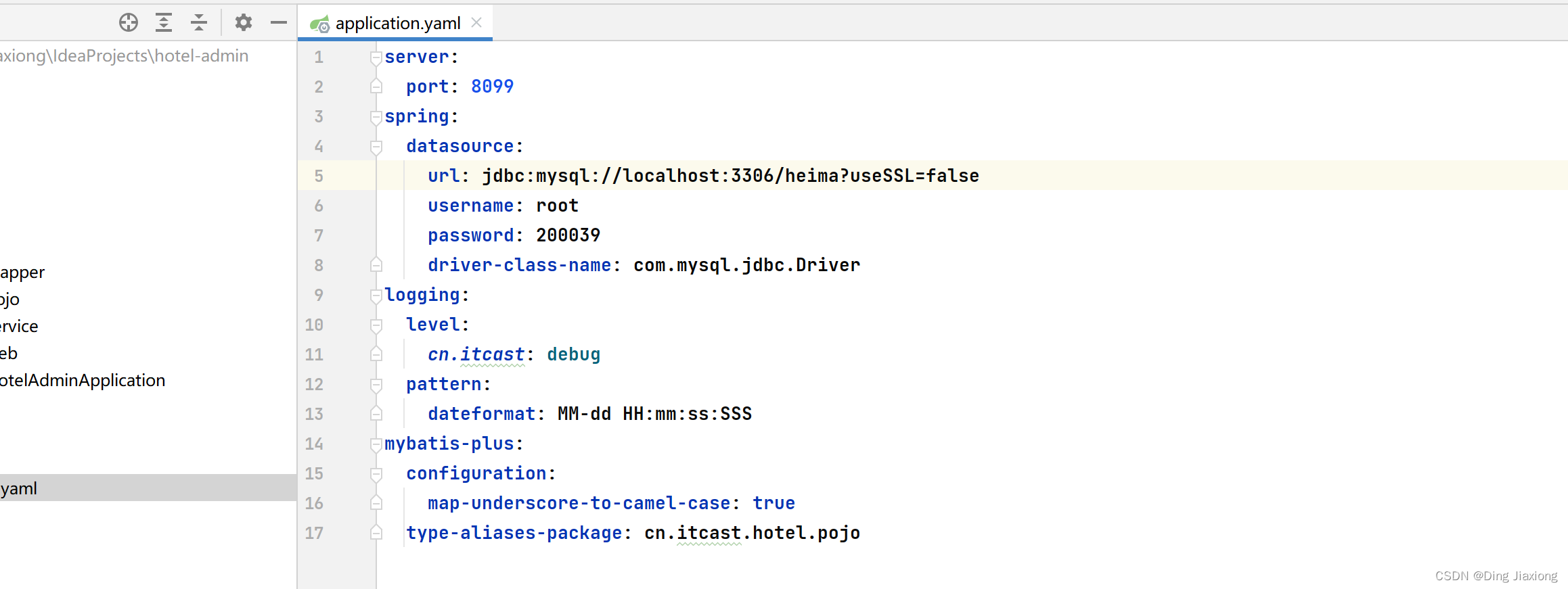Select the pojo package in project tree
The image size is (1568, 589).
pos(9,300)
